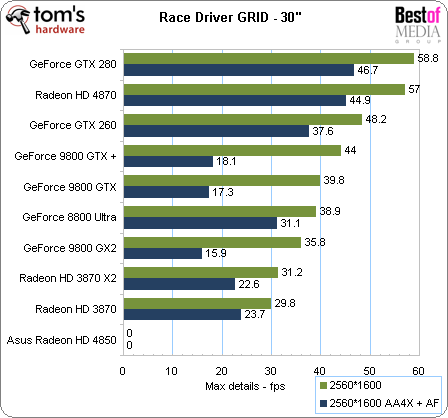This screenshot has width=448, height=418.
Task: Click the 31.2 value label
Action: [292, 272]
